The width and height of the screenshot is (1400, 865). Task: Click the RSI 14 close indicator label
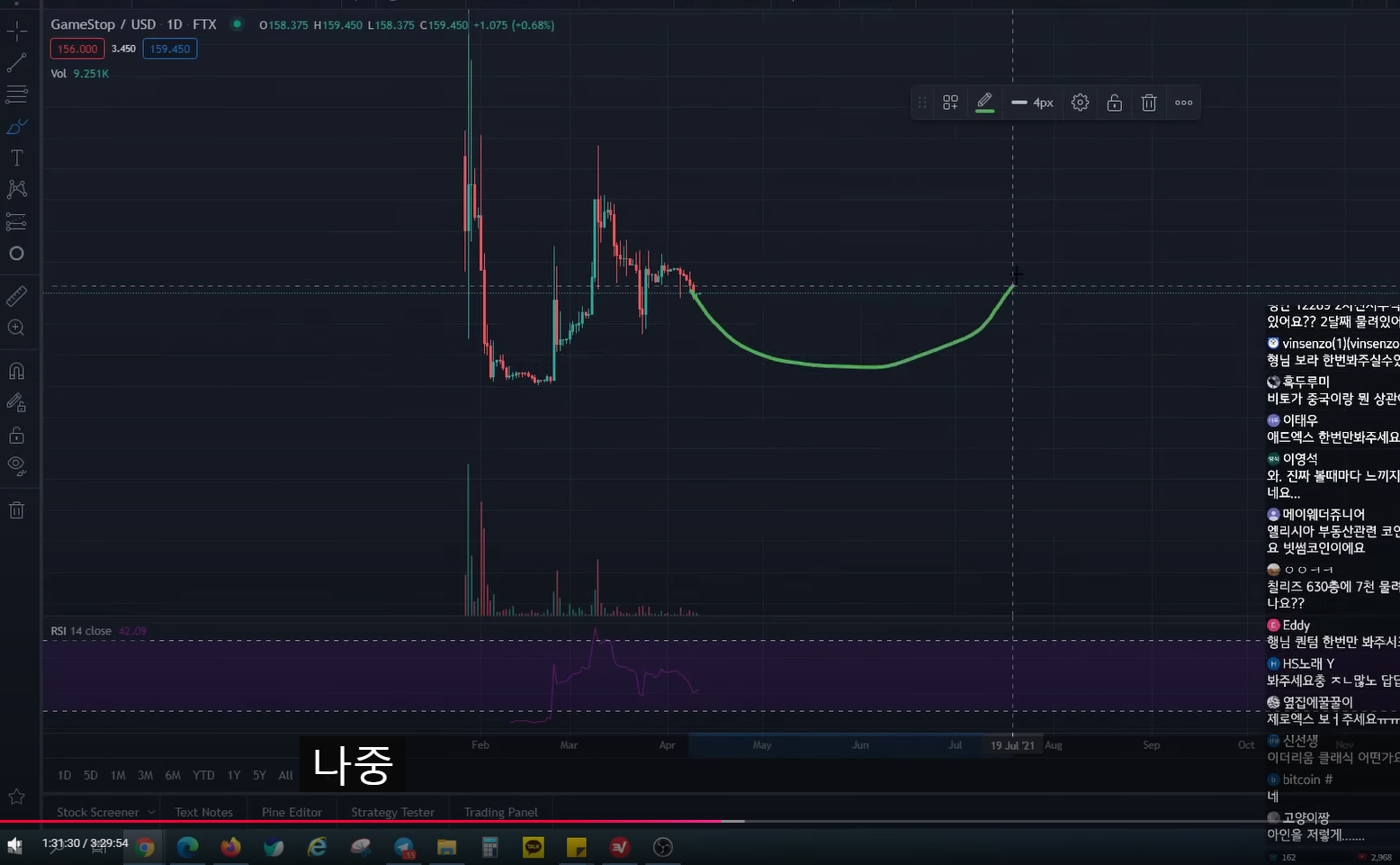[81, 631]
